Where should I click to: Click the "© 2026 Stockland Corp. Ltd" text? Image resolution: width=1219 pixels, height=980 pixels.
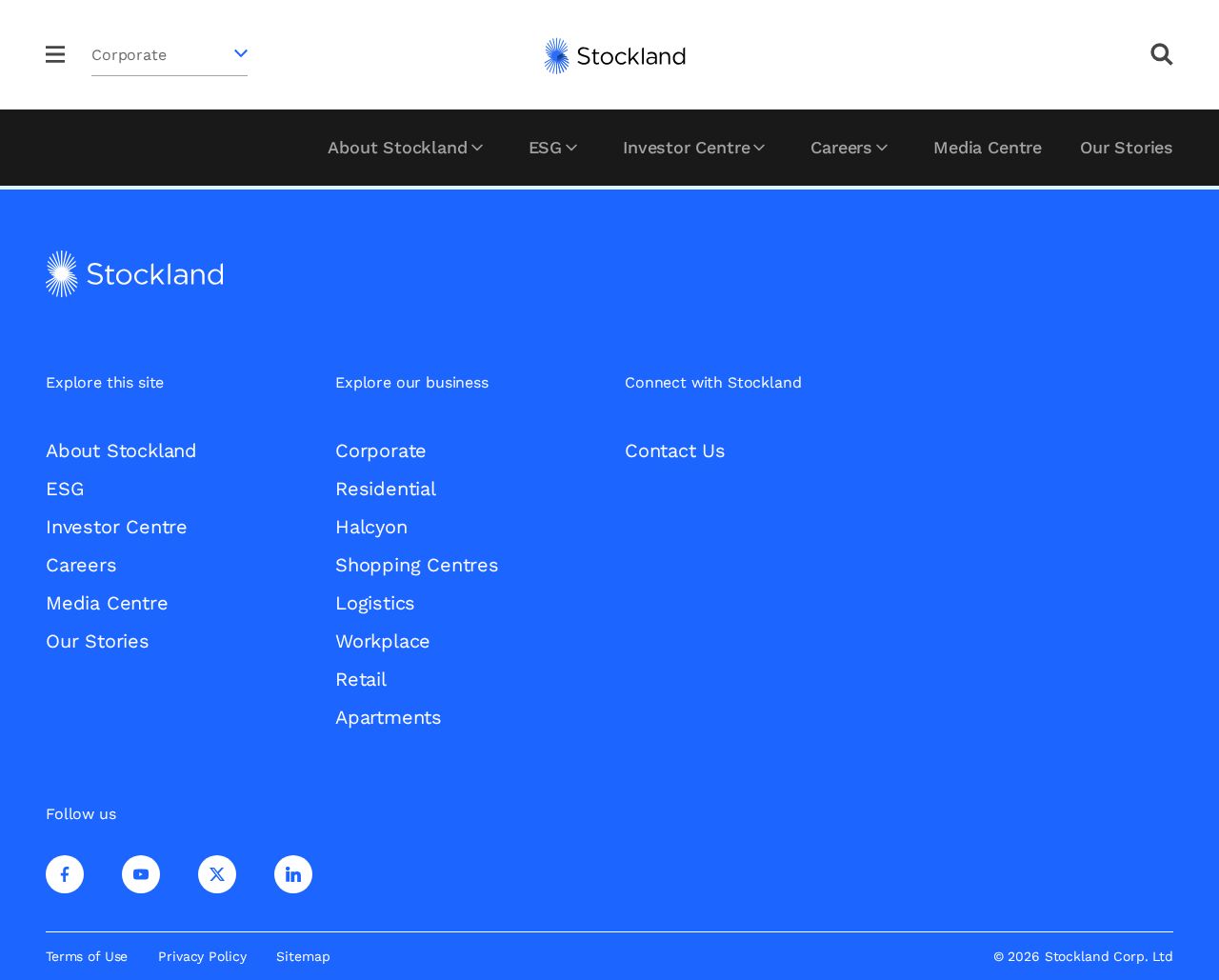(1083, 956)
